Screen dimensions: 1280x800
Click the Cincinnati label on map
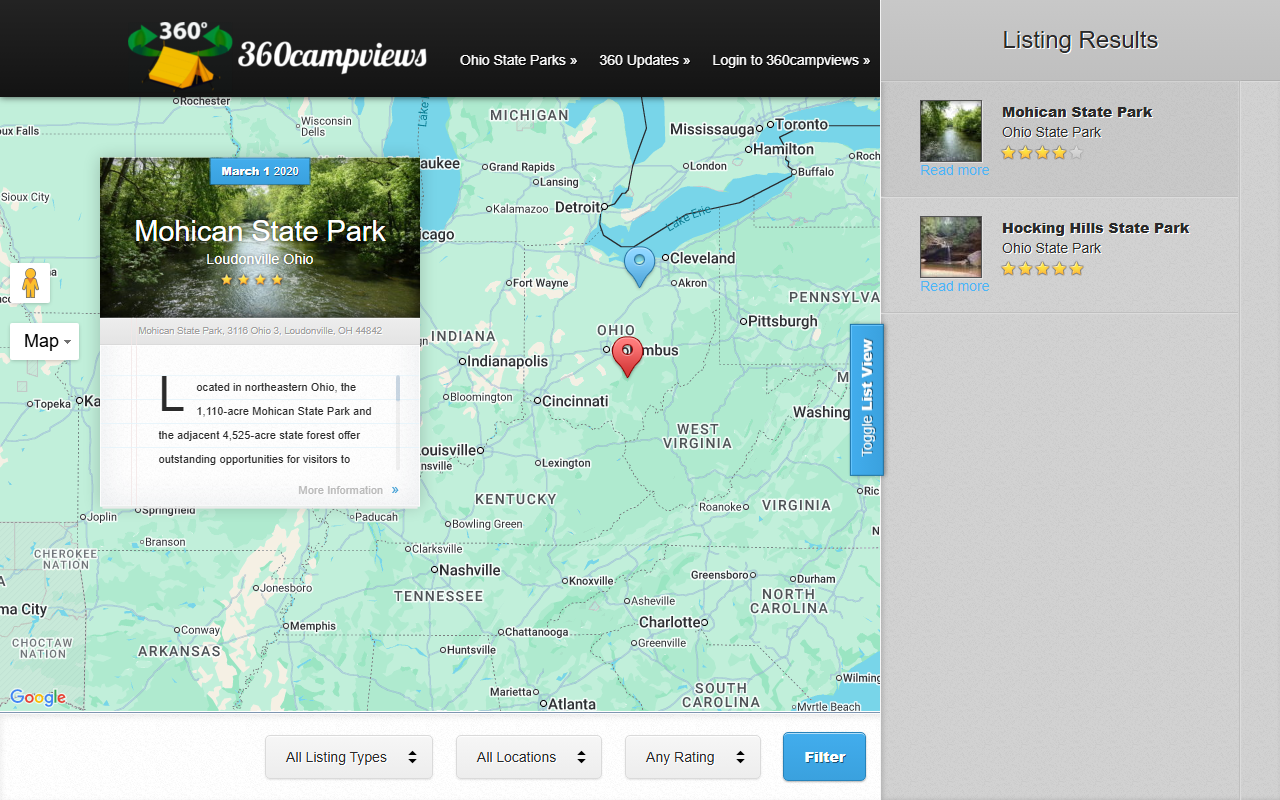(575, 401)
